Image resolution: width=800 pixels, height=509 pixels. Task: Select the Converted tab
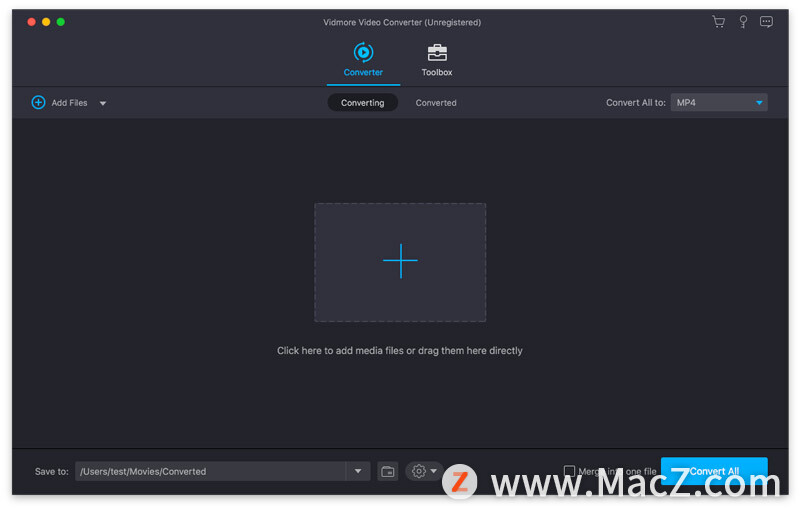(x=436, y=103)
